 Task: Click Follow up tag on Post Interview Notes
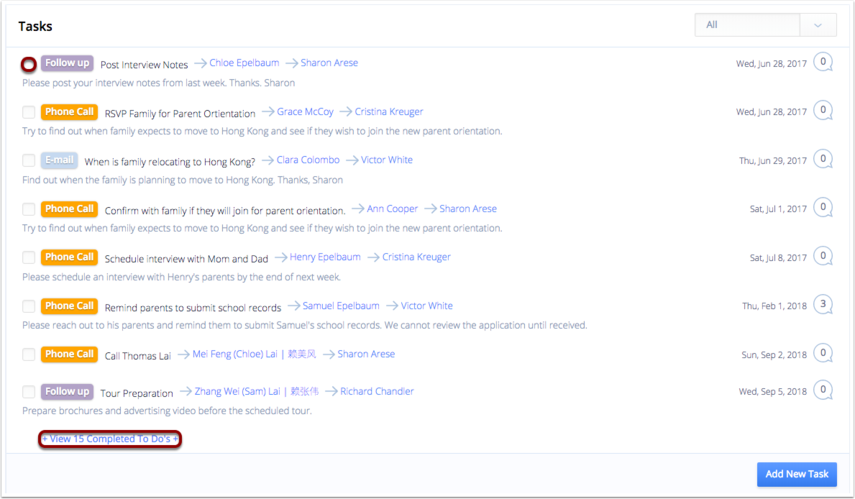(x=67, y=63)
